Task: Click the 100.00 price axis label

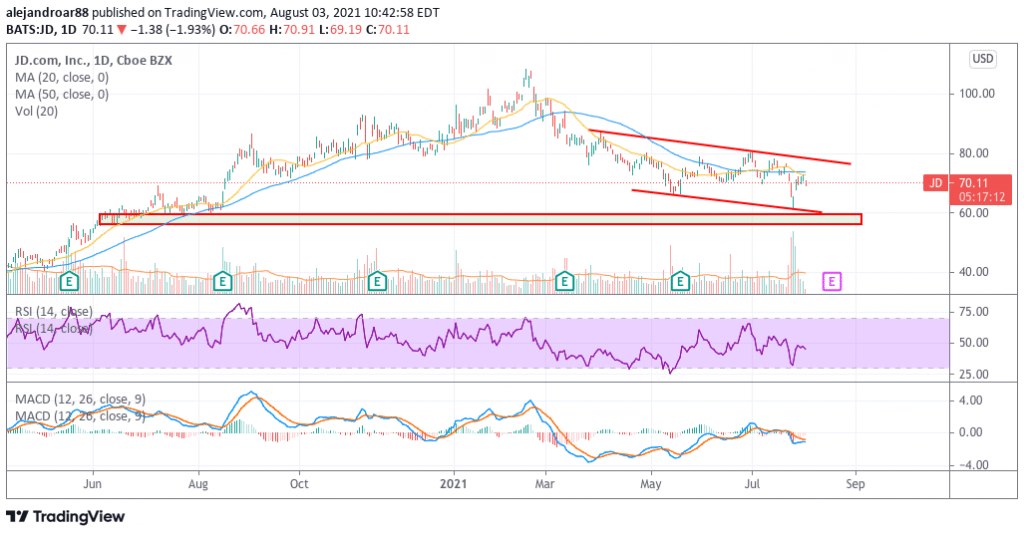Action: coord(976,93)
